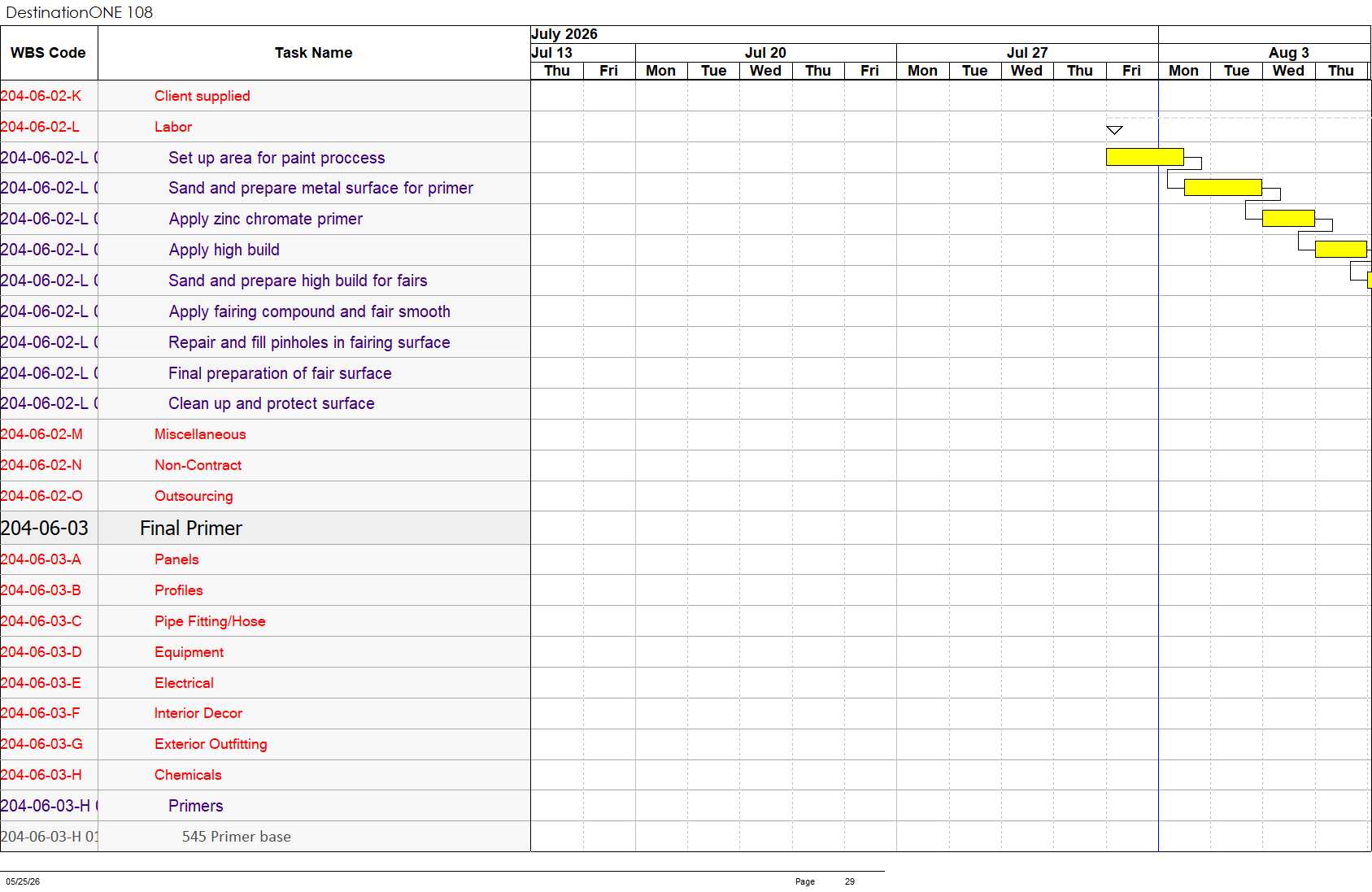Select the Sand and prepare metal surface Gantt bar
Screen dimensions: 1372x892
pos(1222,188)
